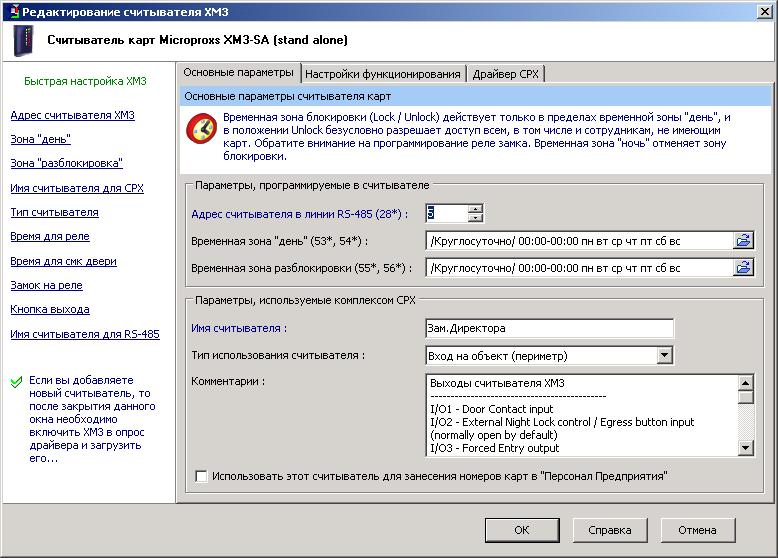Open the Адрес считывателя XM3 link

tap(72, 115)
